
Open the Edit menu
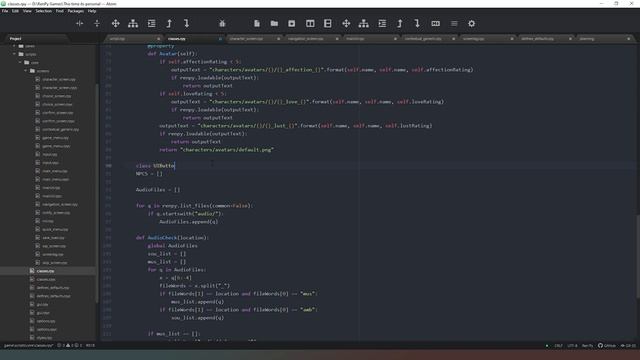pyautogui.click(x=16, y=11)
